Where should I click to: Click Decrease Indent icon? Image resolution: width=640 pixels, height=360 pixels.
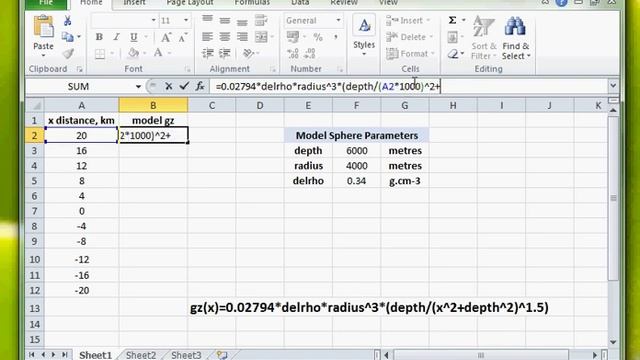click(207, 53)
